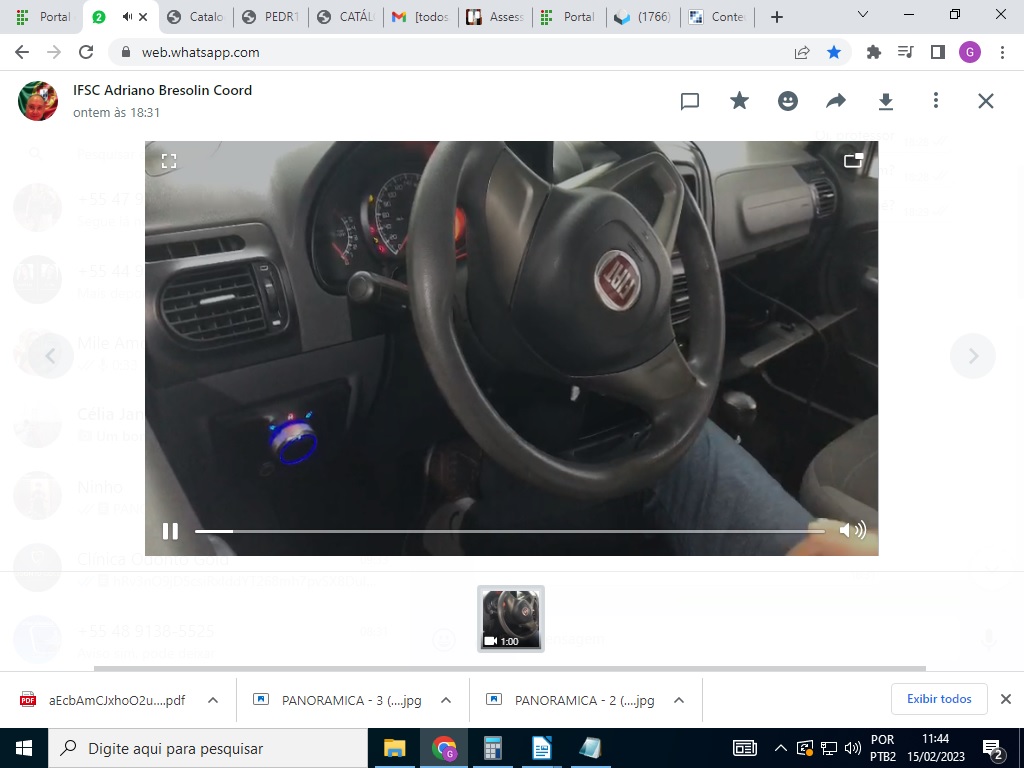This screenshot has height=768, width=1024.
Task: Switch to the (1766) tab
Action: tap(645, 17)
